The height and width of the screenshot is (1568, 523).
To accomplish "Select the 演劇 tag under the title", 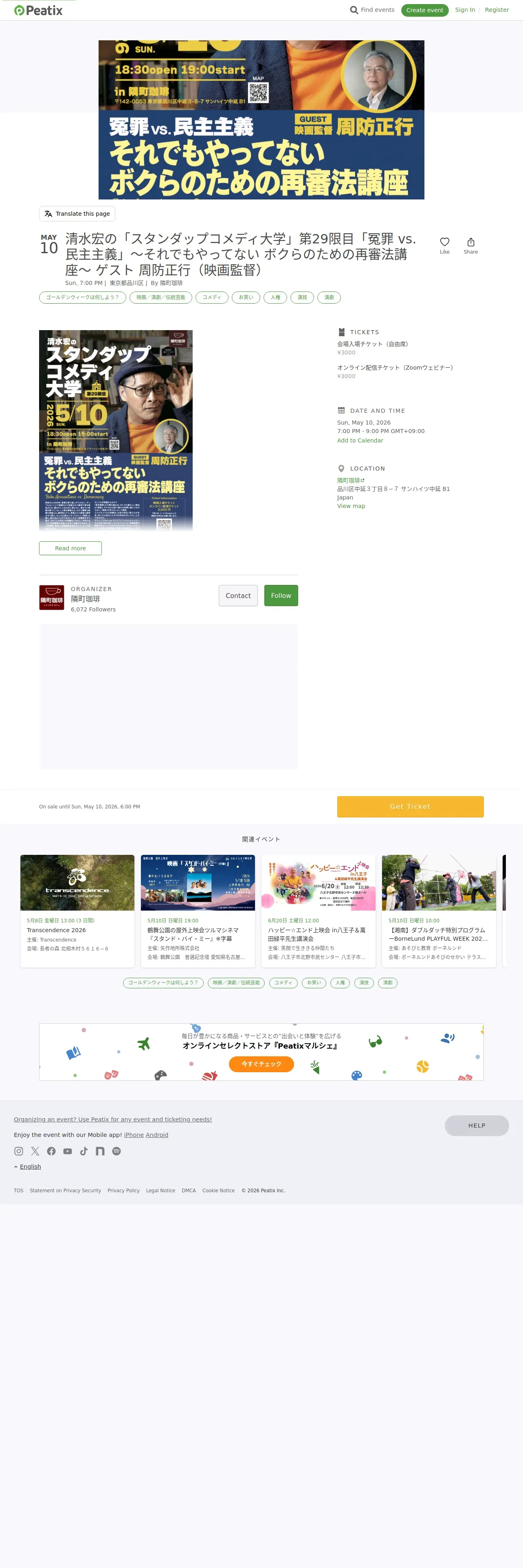I will click(x=330, y=298).
